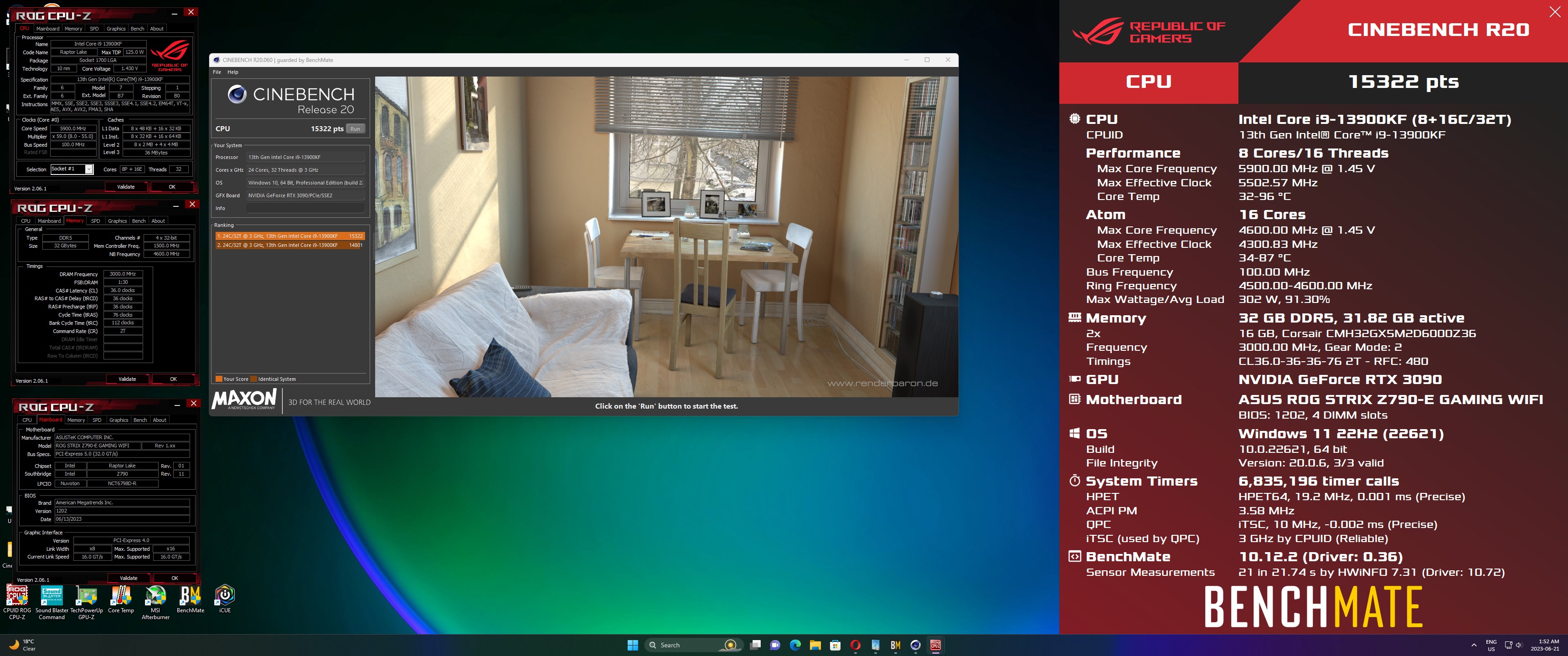The width and height of the screenshot is (1568, 656).
Task: Open the TechPowerUp GPU-Z desktop icon
Action: [x=87, y=602]
